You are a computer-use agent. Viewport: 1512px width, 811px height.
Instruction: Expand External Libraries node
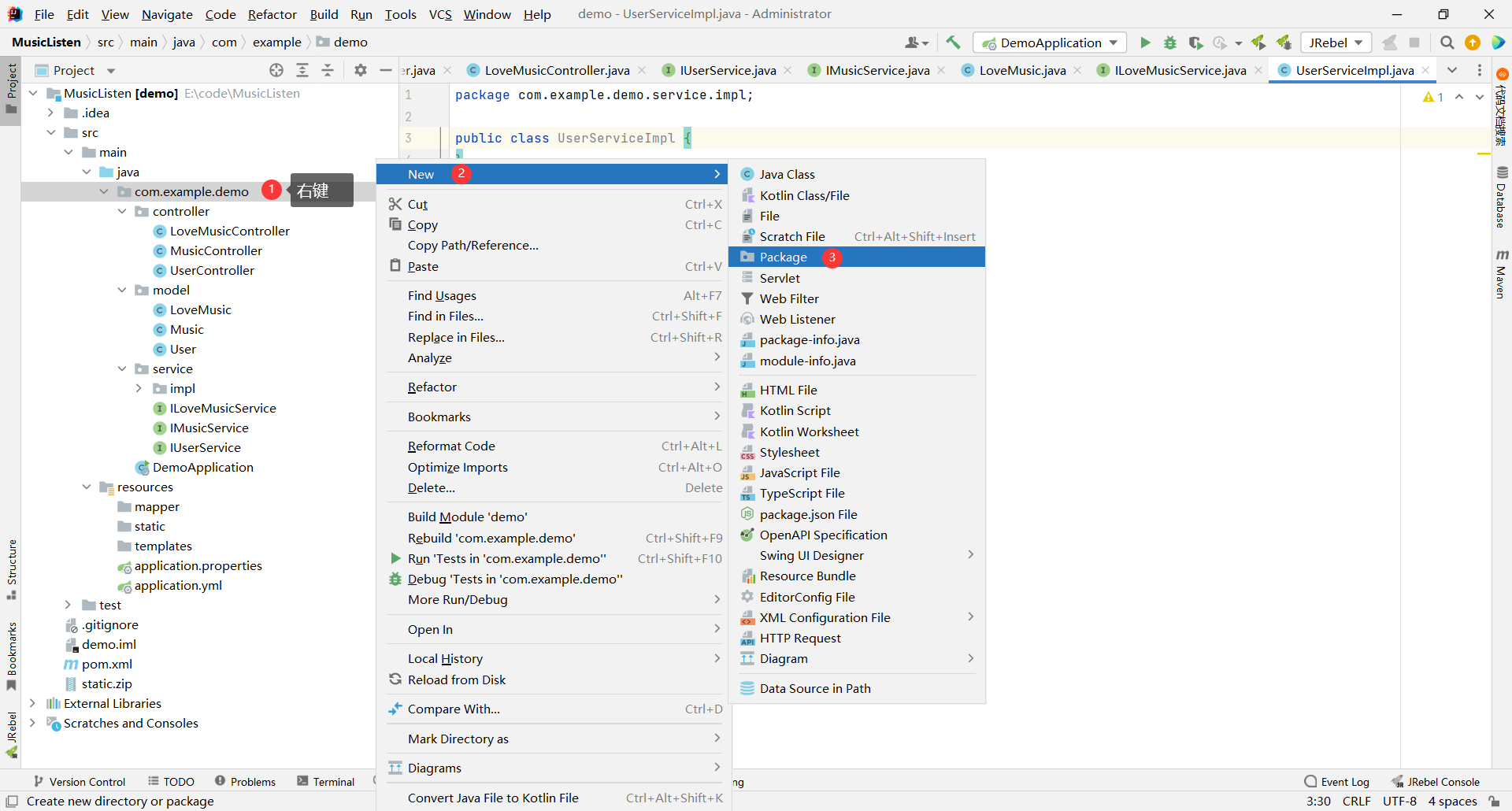click(32, 703)
